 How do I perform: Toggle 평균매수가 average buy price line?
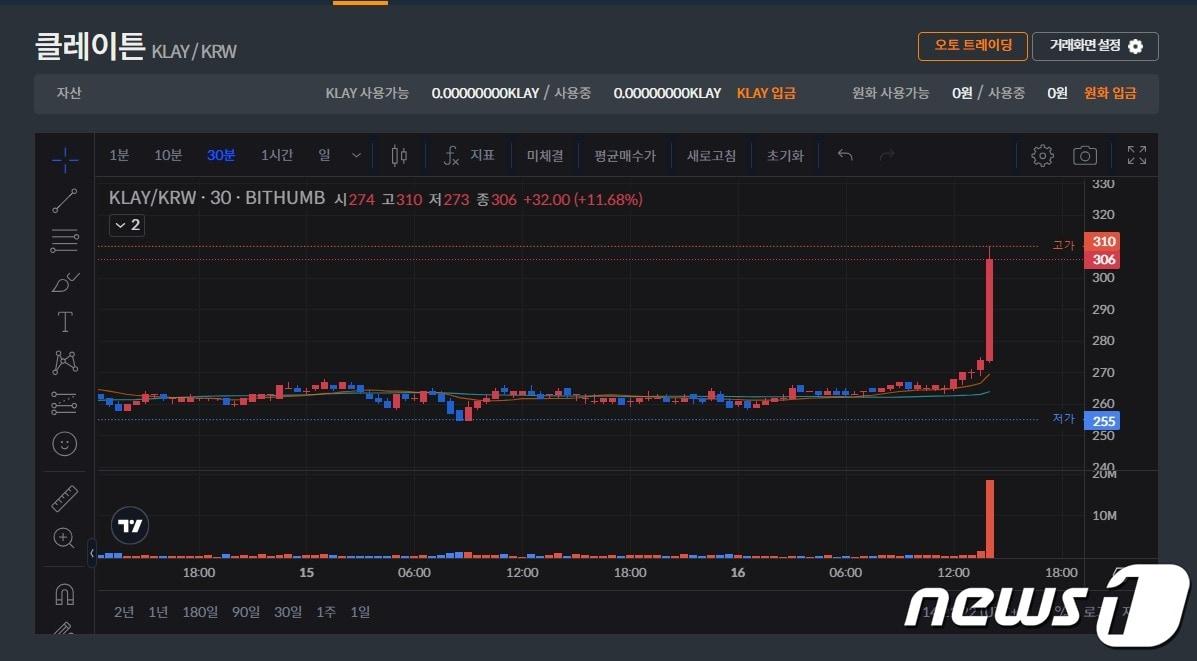coord(625,156)
